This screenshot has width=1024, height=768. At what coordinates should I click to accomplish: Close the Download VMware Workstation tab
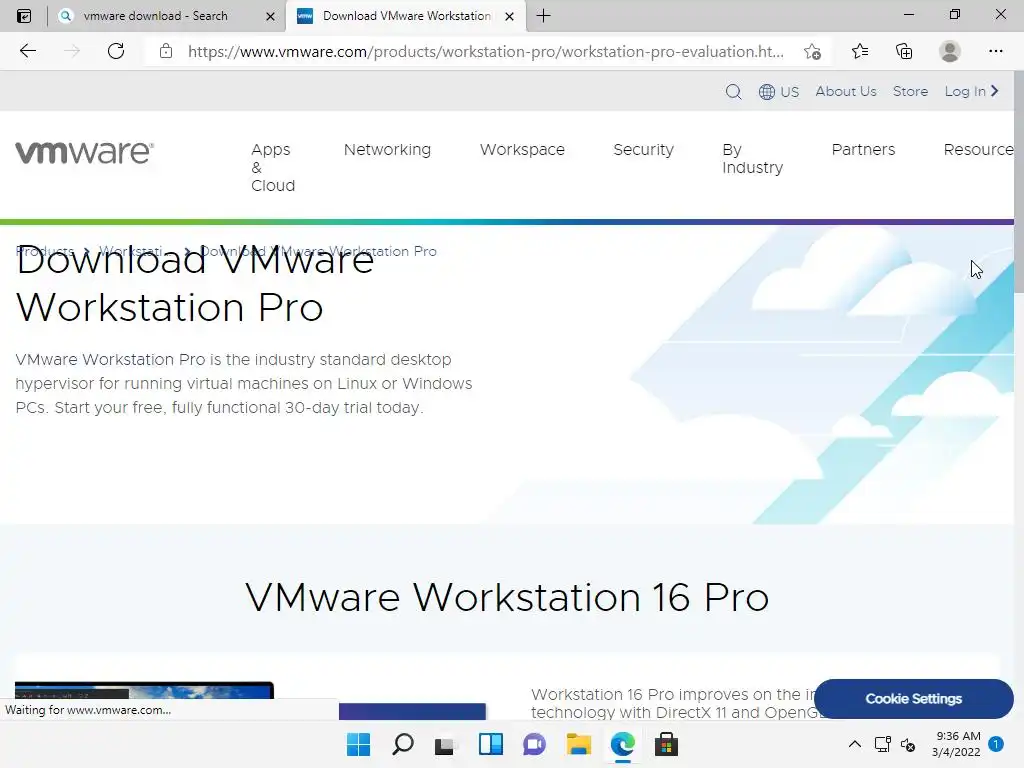click(510, 16)
